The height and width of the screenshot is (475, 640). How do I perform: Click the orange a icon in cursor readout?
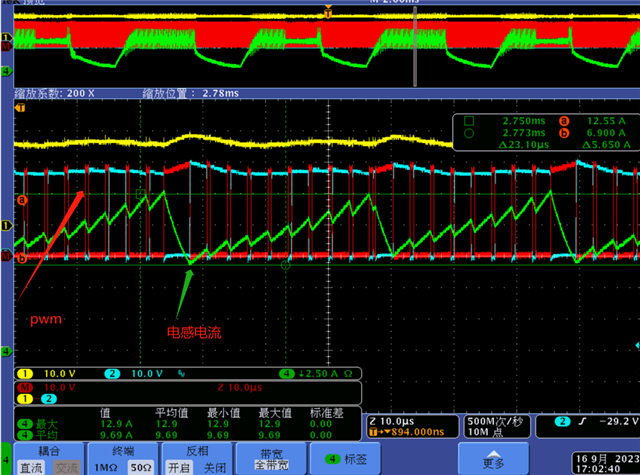click(x=564, y=121)
